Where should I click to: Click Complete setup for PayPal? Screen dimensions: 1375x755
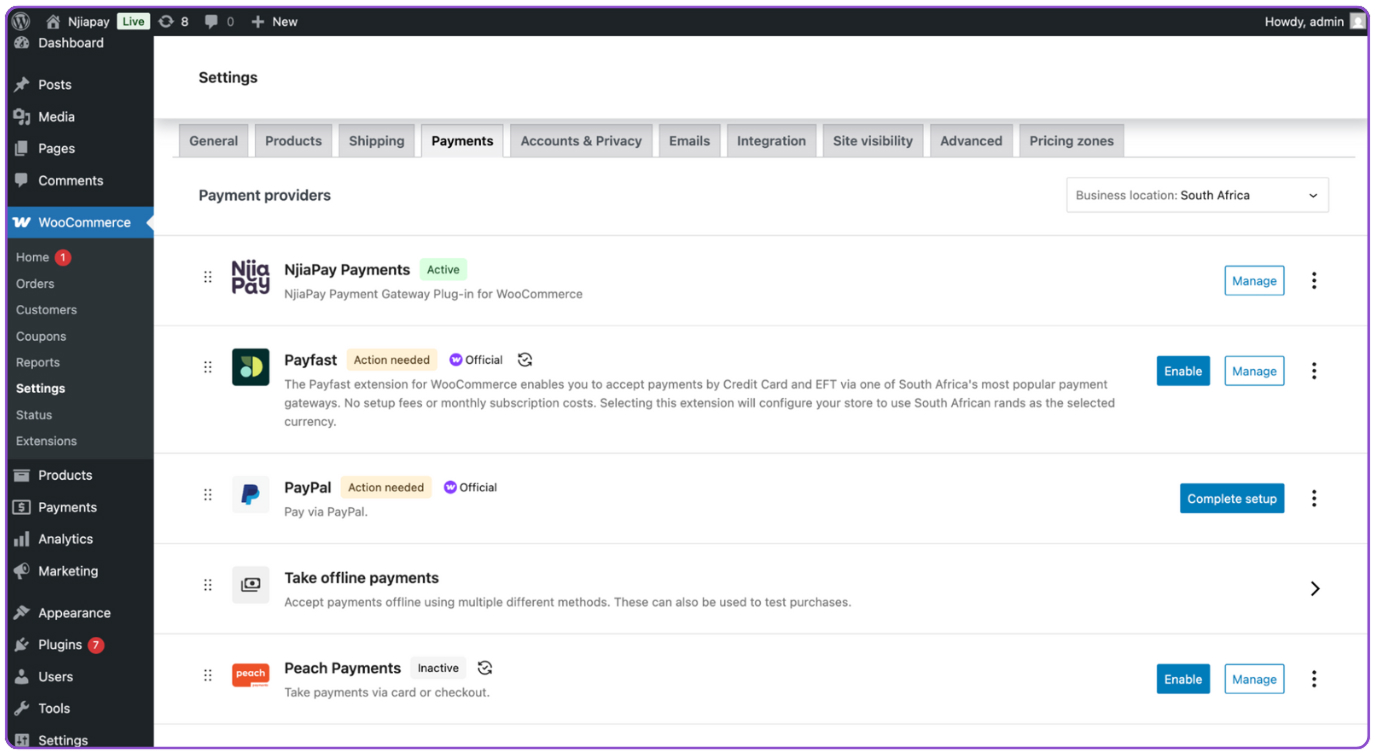(x=1232, y=498)
